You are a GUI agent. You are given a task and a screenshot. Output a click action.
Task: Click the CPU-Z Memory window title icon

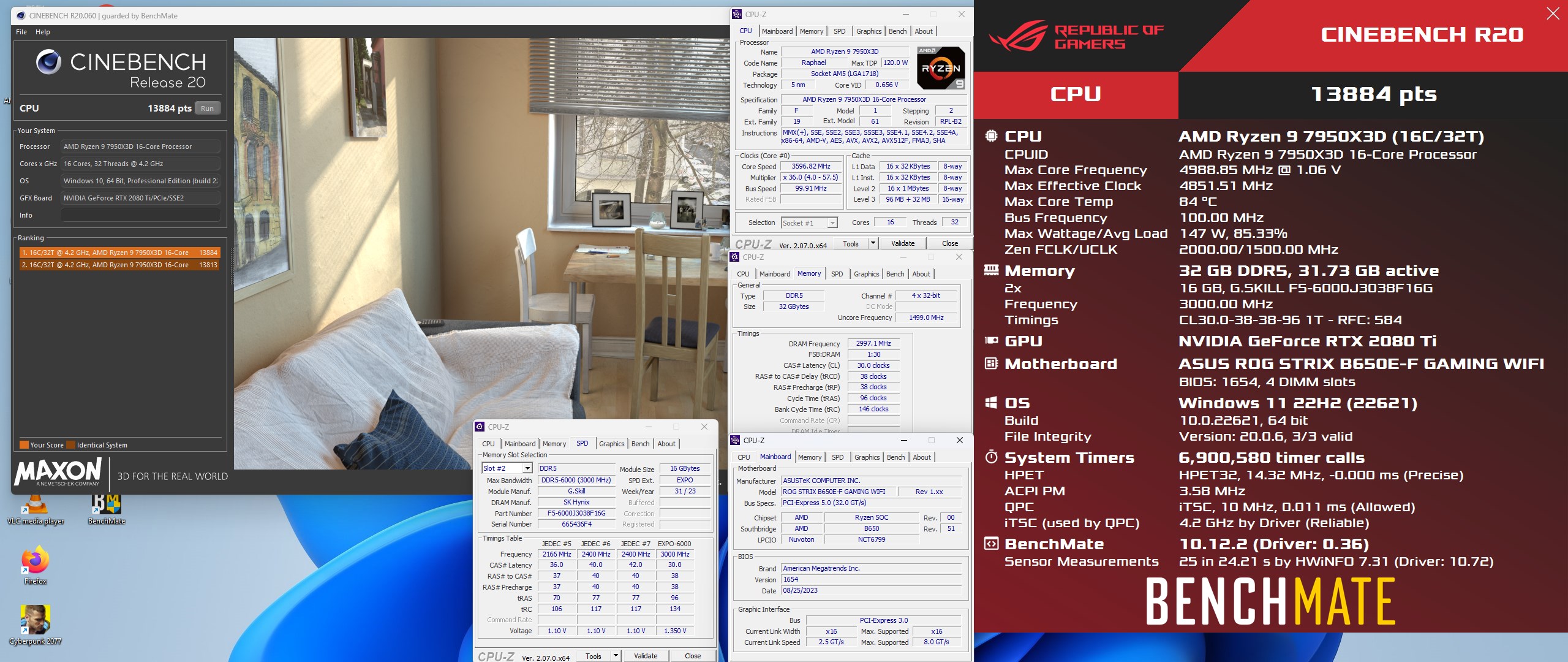tap(735, 257)
